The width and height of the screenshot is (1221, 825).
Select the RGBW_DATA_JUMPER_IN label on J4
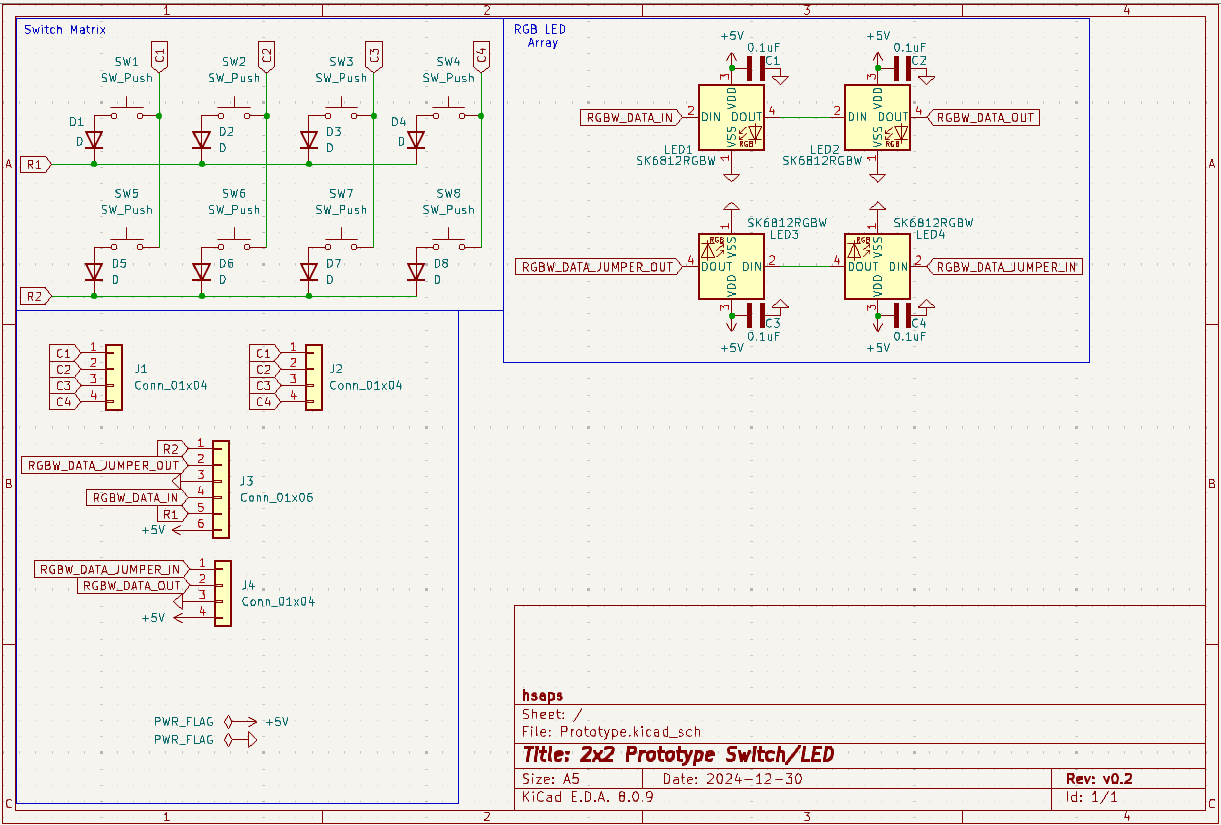point(110,570)
